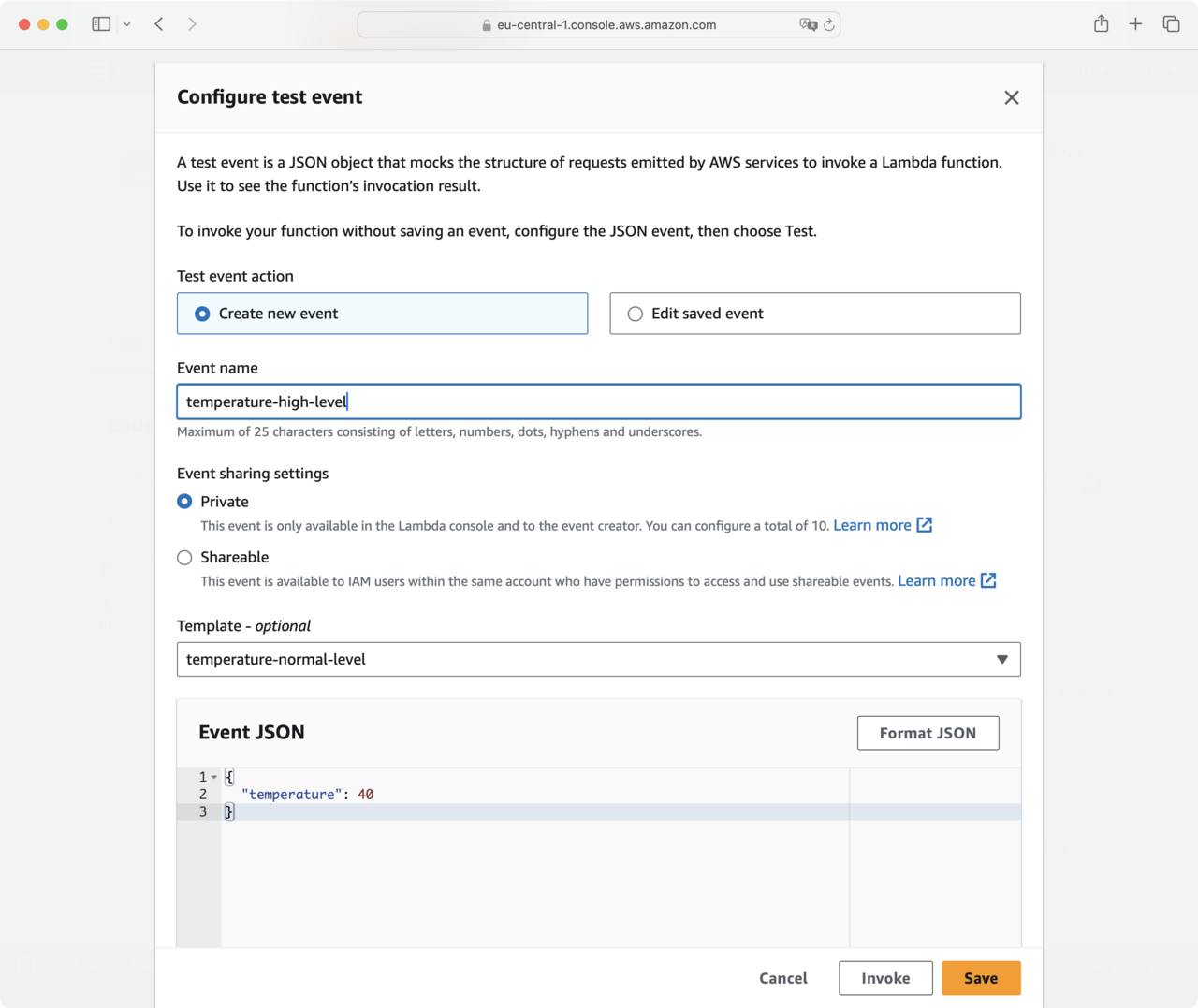Collapse the JSON fold arrow on line 1

[214, 777]
